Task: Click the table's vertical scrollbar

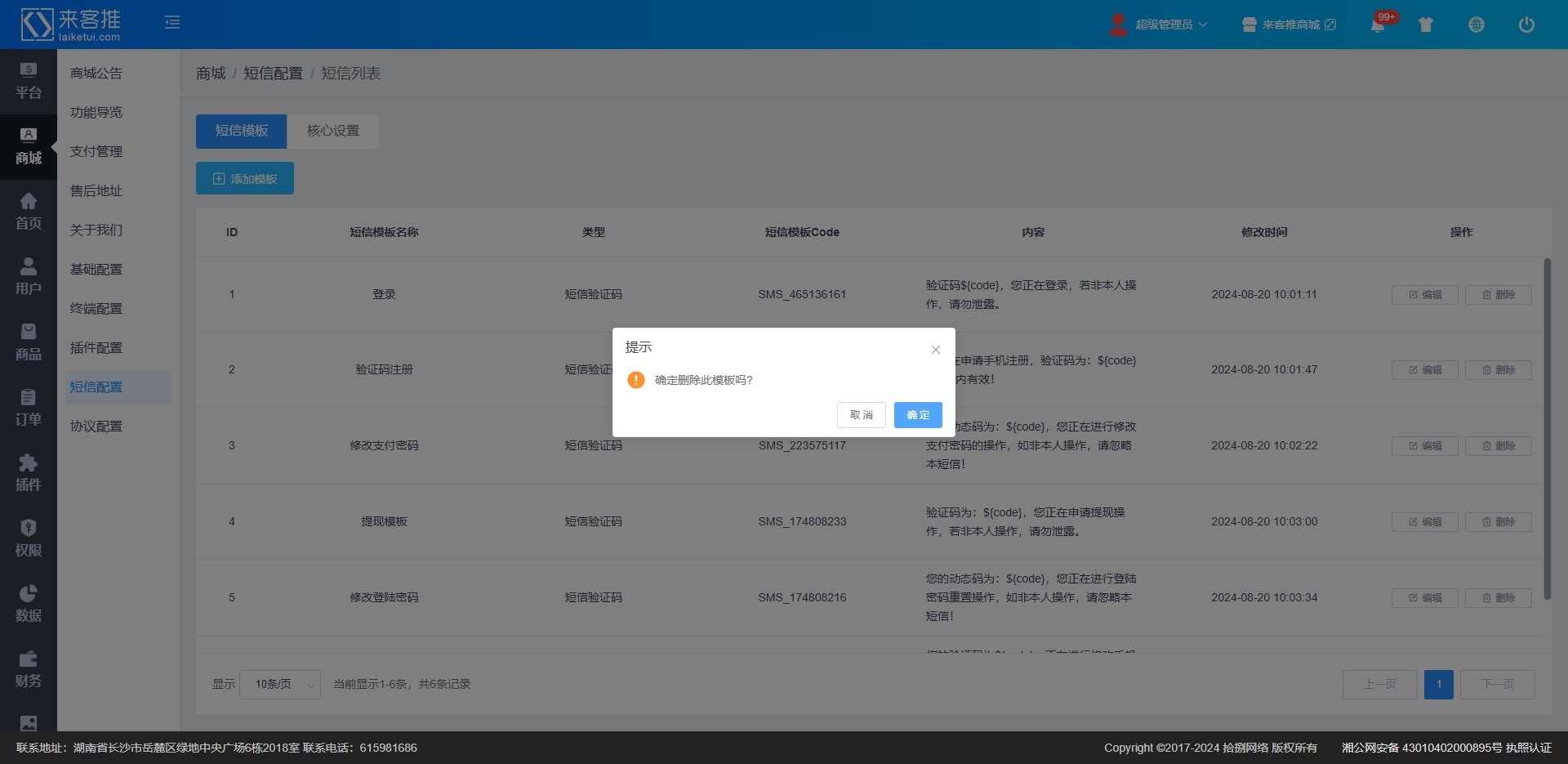Action: coord(1547,429)
